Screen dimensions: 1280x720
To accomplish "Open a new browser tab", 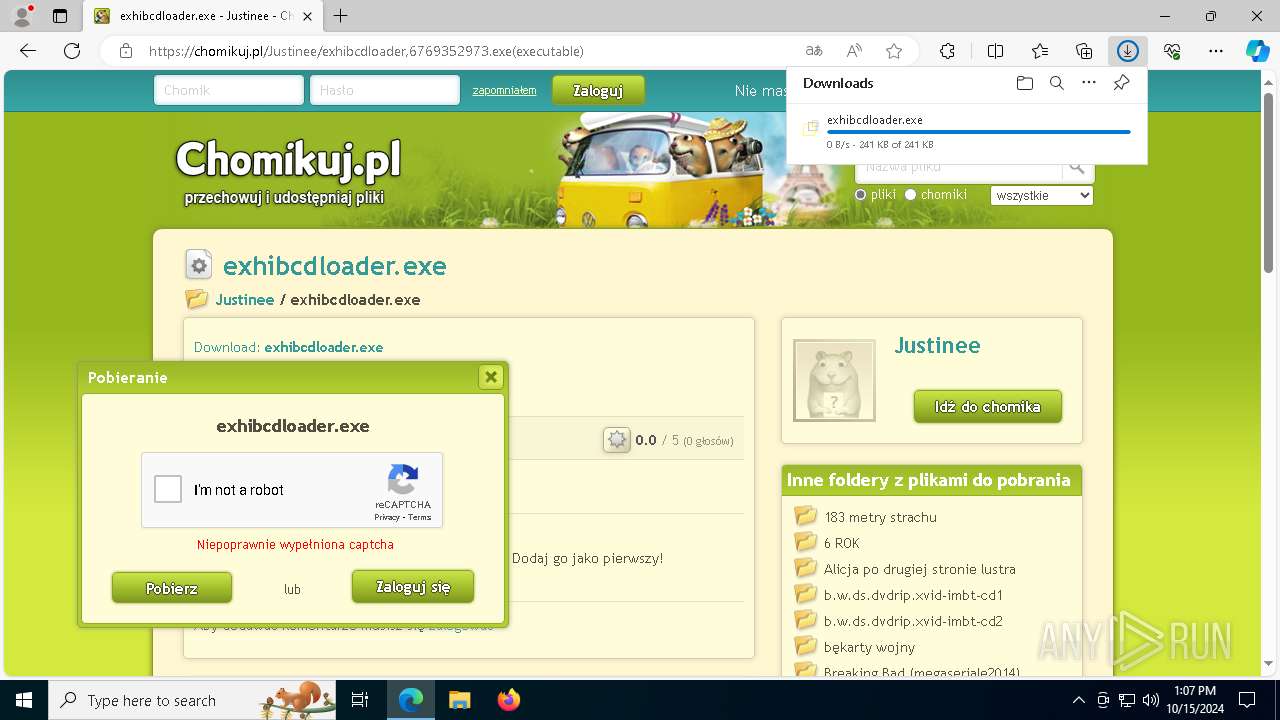I will tap(341, 16).
